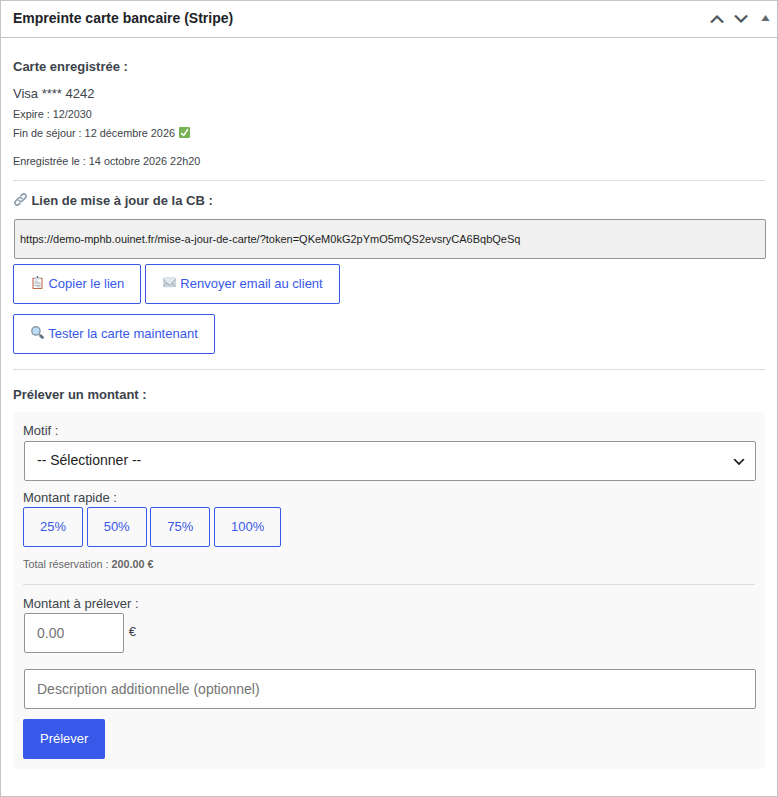The height and width of the screenshot is (797, 778).
Task: Click the Description additionnelle input
Action: (x=390, y=689)
